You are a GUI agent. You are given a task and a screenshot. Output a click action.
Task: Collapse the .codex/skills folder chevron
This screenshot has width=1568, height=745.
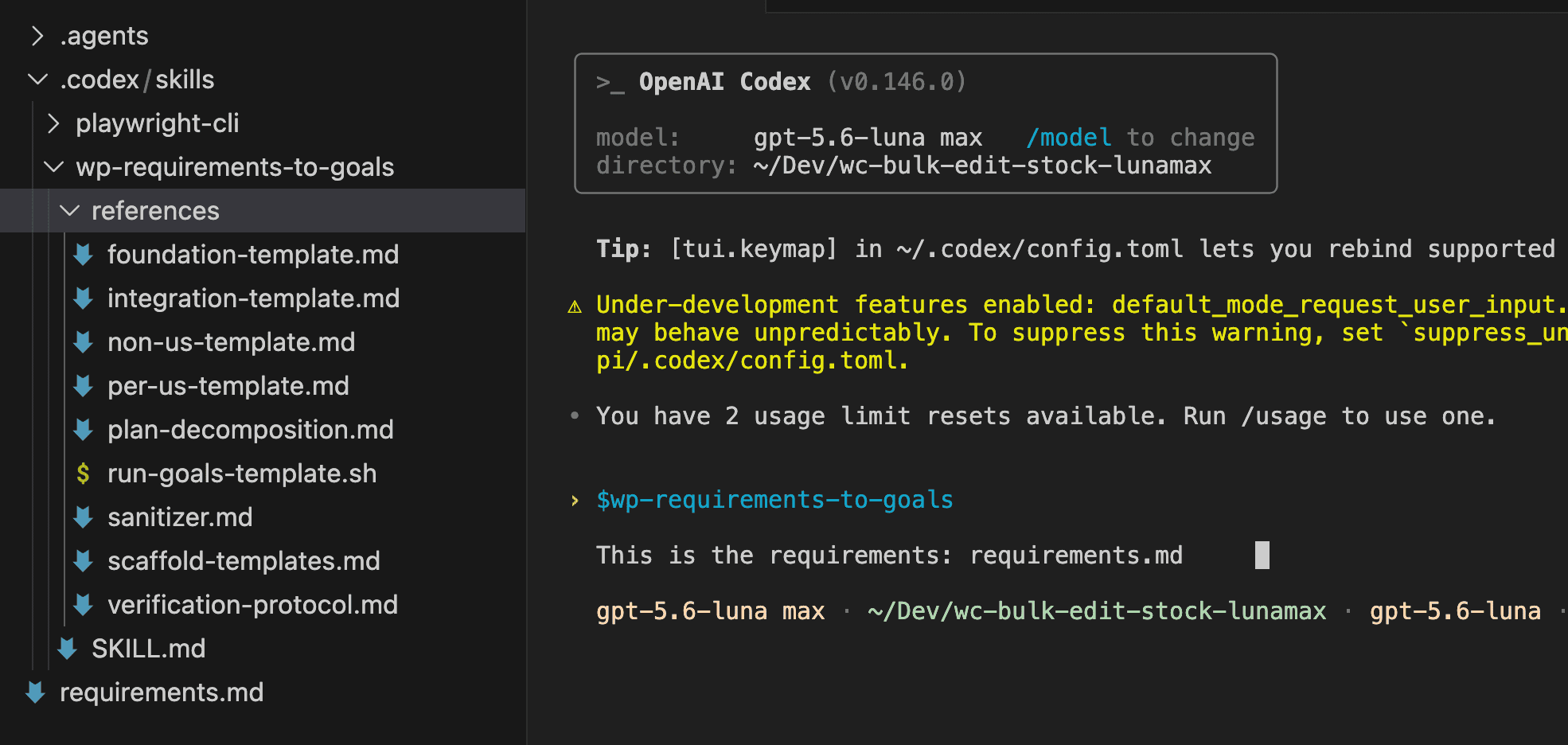point(37,80)
